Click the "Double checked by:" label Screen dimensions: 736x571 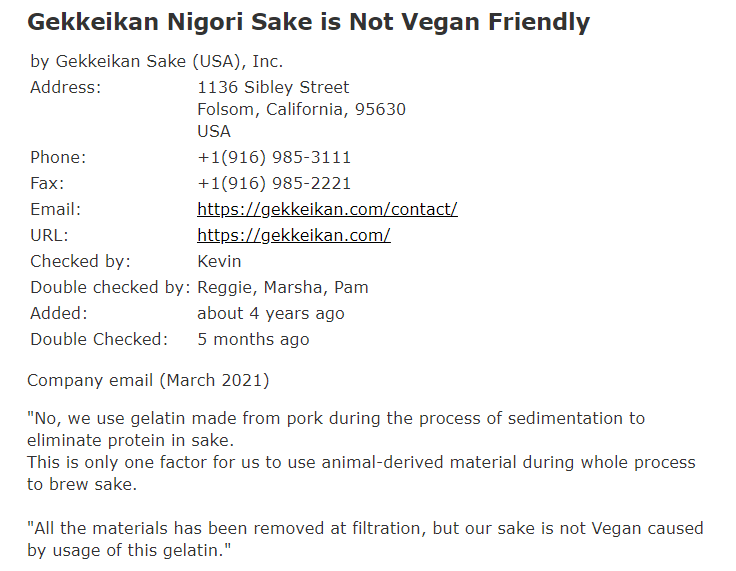click(109, 287)
